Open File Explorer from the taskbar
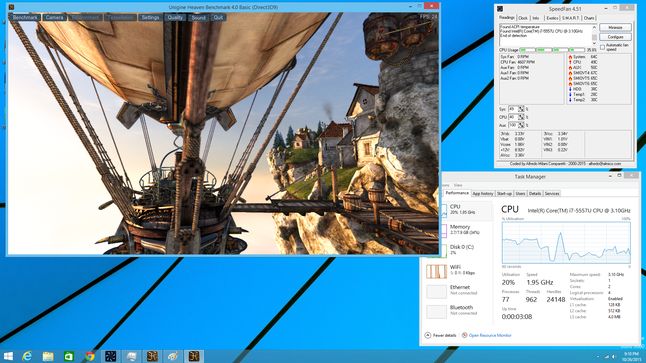Screen dimensions: 646x363 48,356
